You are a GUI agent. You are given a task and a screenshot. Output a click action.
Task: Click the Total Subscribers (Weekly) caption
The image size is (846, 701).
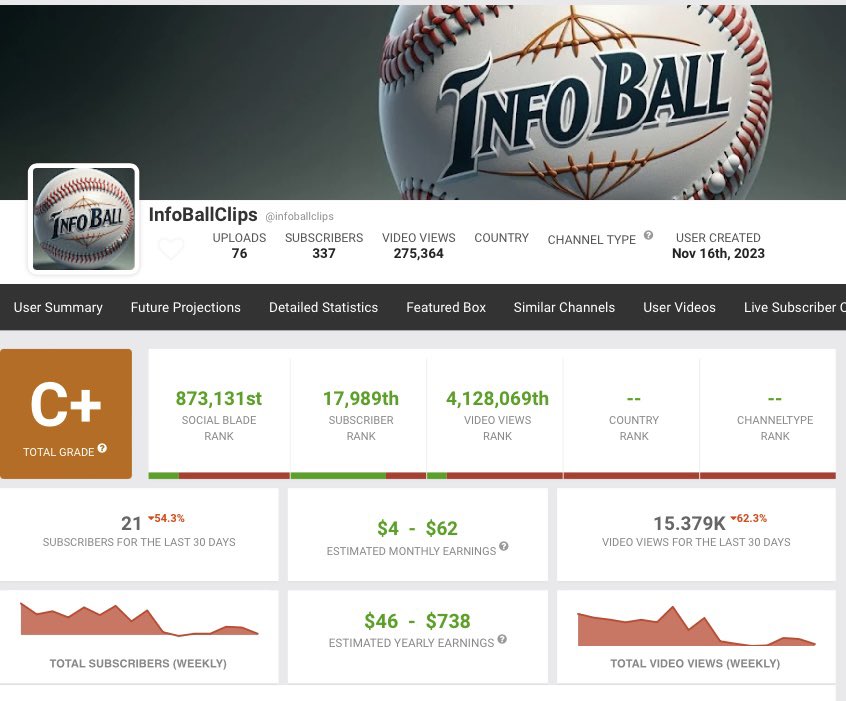[138, 663]
